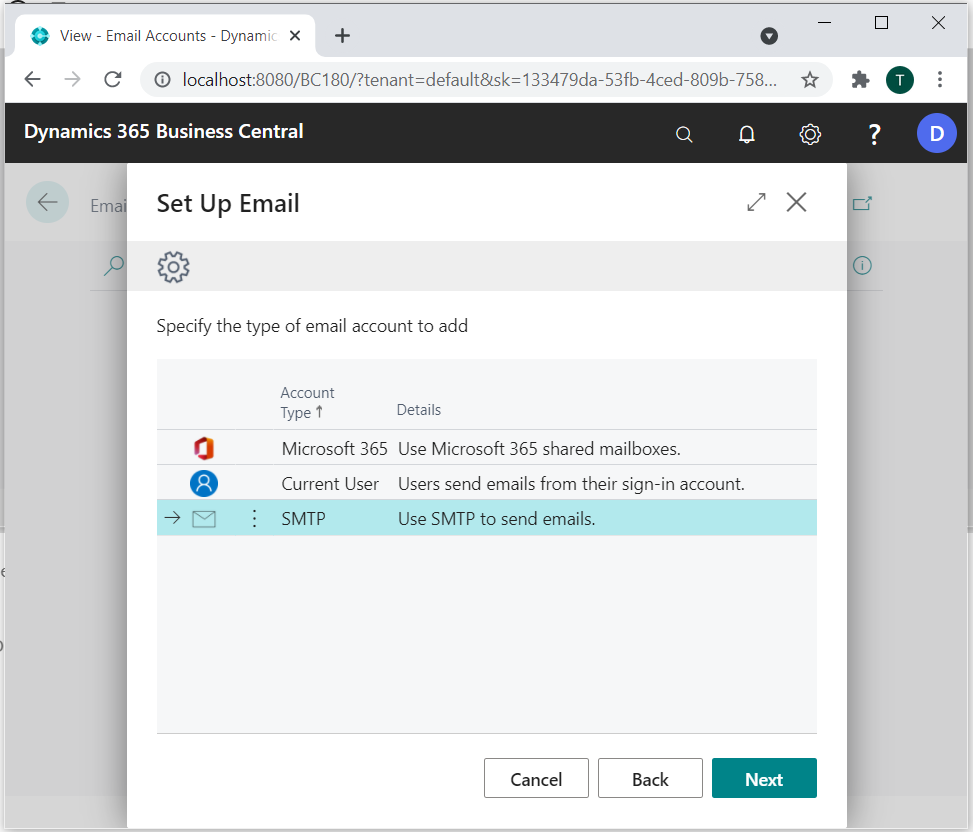973x832 pixels.
Task: Expand the Set Up Email dialog to full screen
Action: [x=756, y=202]
